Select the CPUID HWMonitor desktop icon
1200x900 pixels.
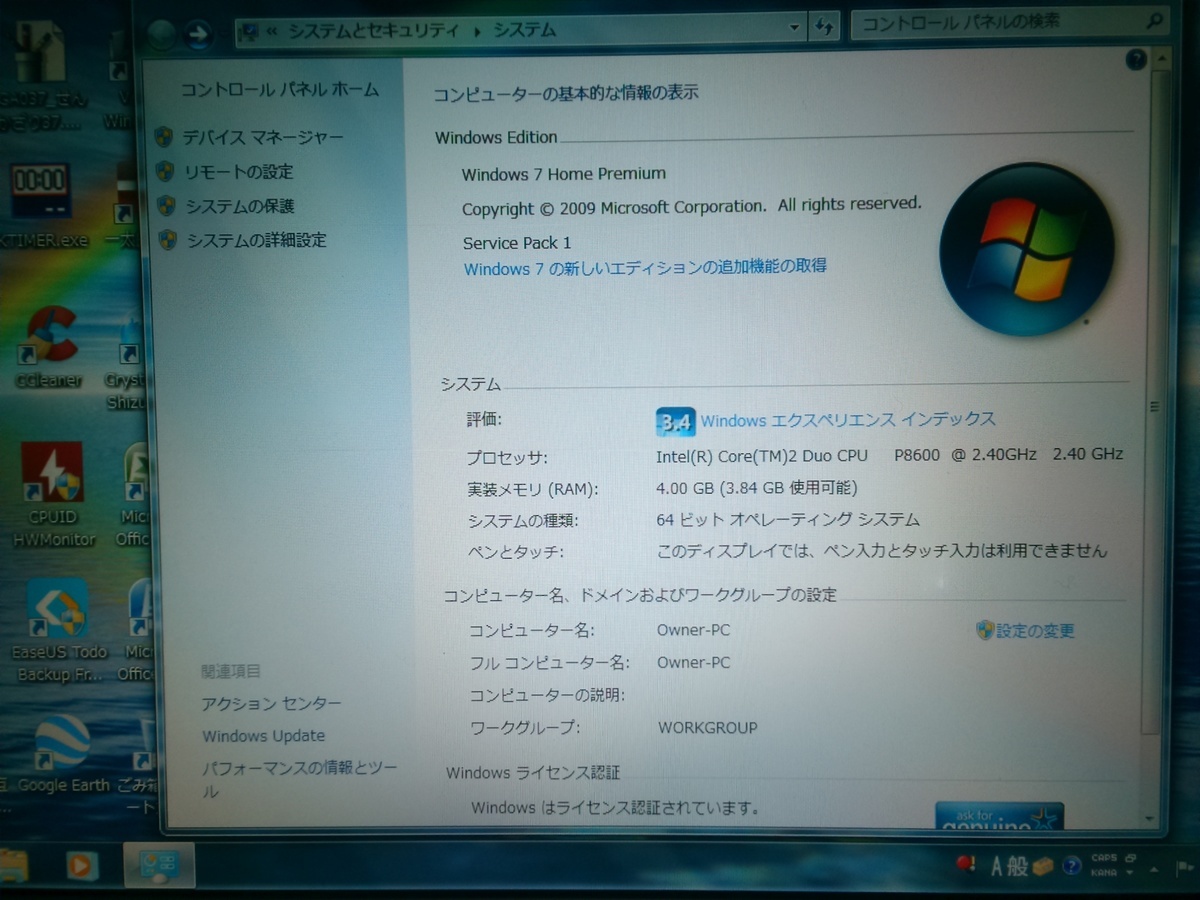(54, 494)
